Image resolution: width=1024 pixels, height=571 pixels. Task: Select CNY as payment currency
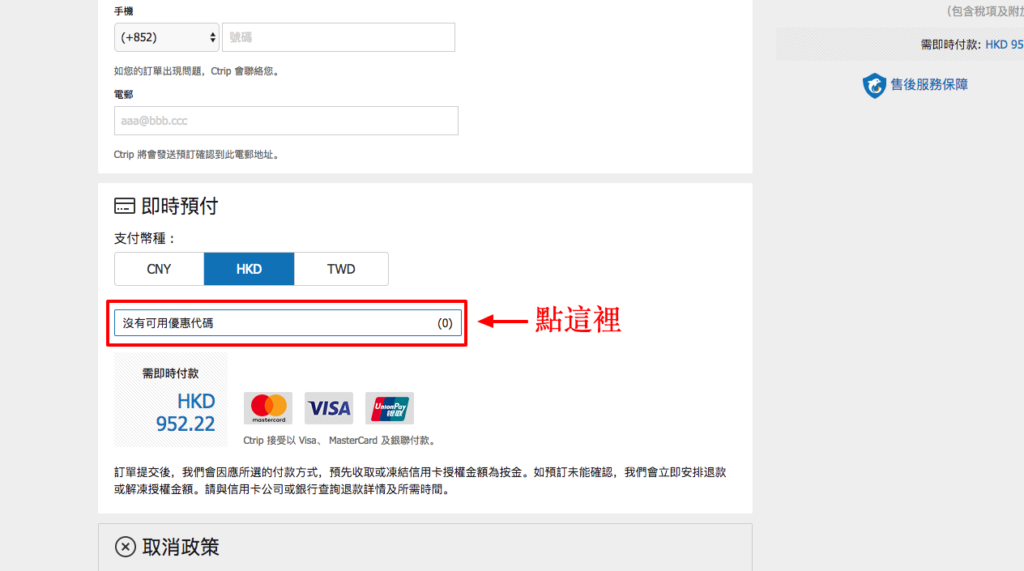coord(159,269)
